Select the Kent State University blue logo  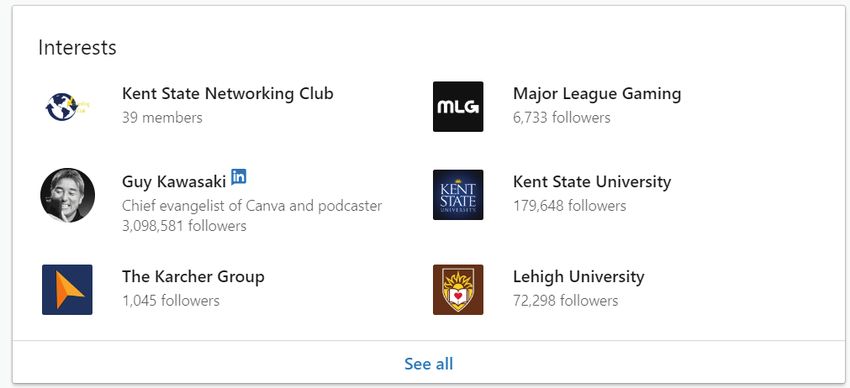[x=458, y=195]
